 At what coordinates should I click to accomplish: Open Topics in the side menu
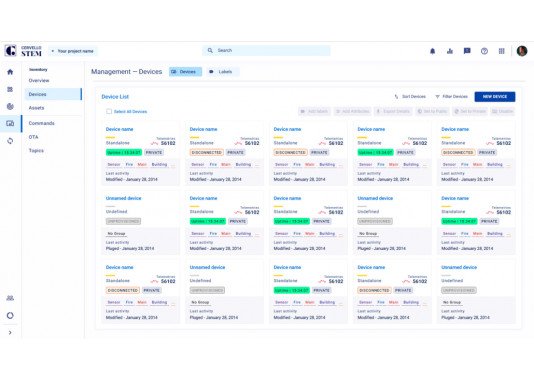pos(36,151)
